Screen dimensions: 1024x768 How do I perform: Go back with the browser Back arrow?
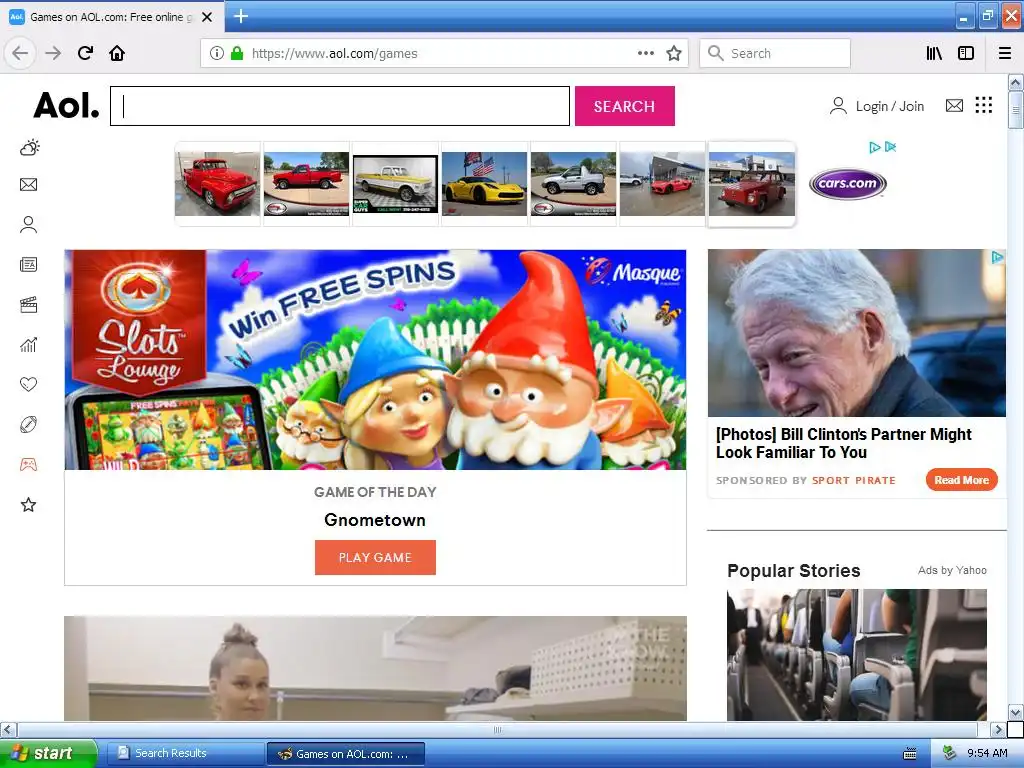tap(20, 53)
